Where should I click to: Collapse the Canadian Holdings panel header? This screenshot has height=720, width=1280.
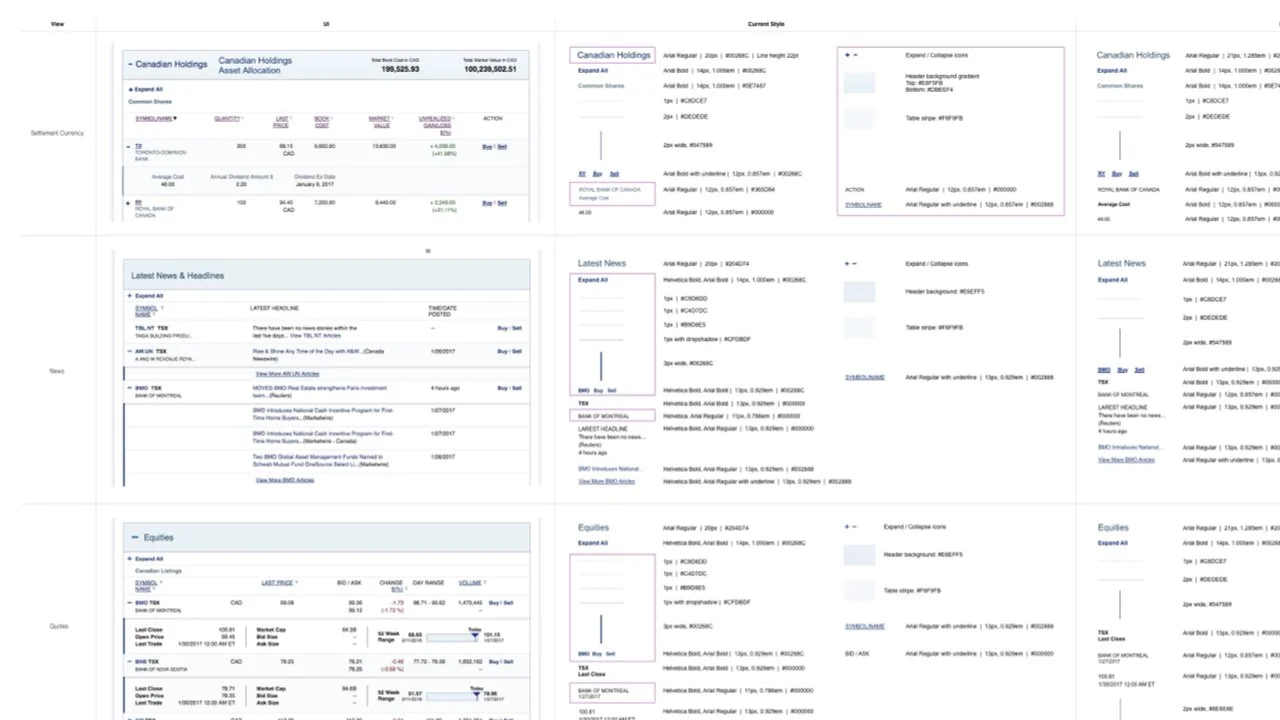tap(130, 64)
